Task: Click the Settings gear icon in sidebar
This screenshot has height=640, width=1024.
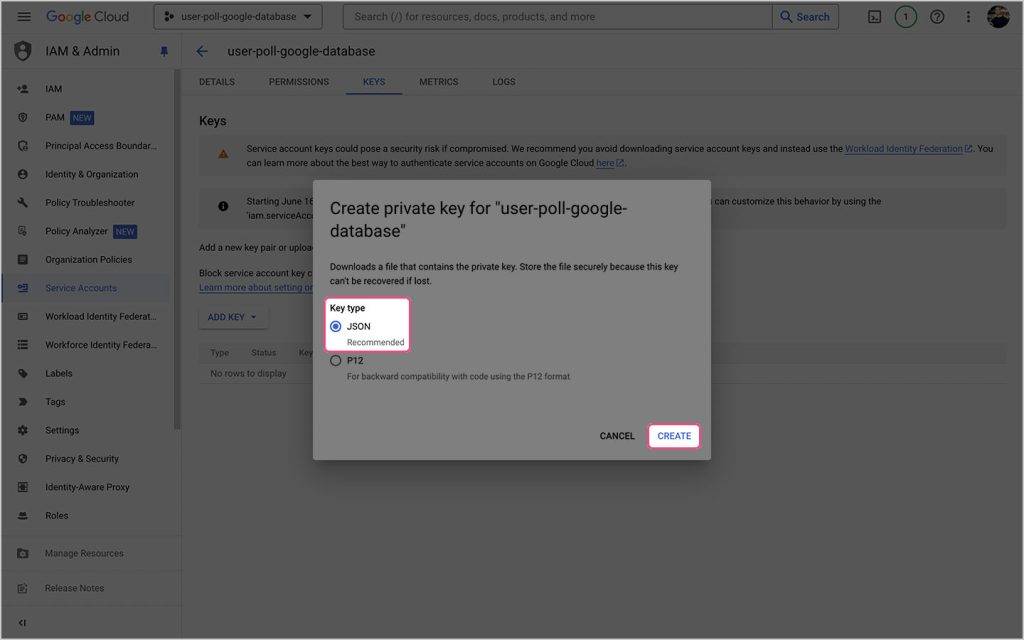Action: [23, 430]
